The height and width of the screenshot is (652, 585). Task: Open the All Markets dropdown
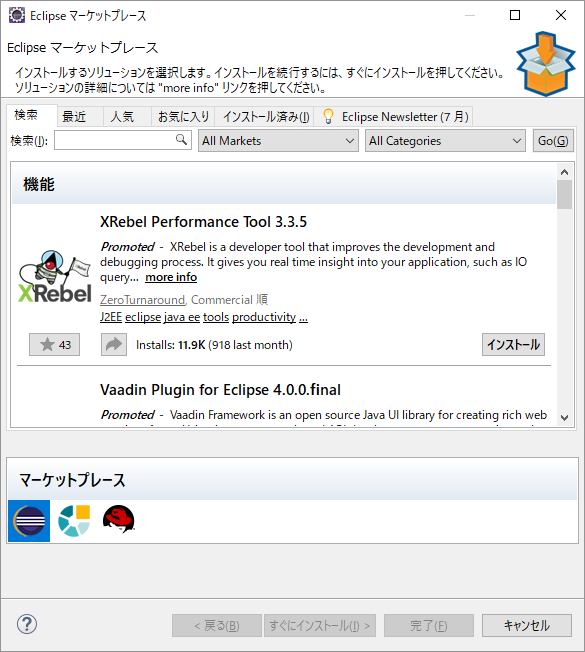point(278,141)
